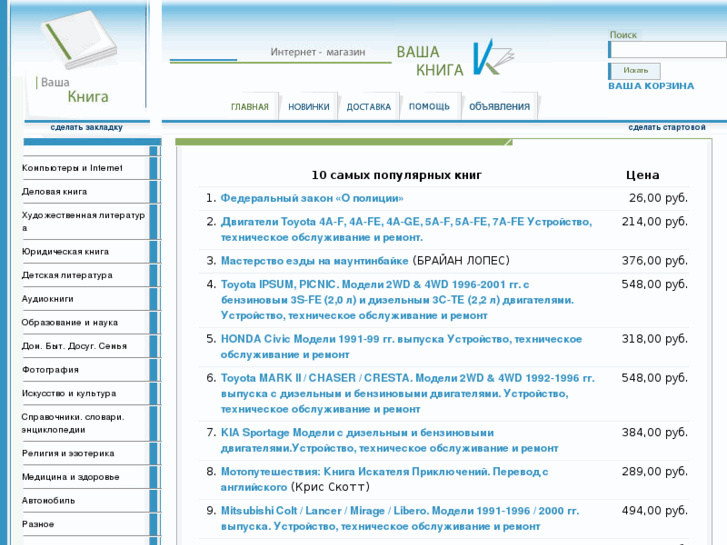Open the Аудиокниги category
Screen dimensions: 727x545
point(48,299)
